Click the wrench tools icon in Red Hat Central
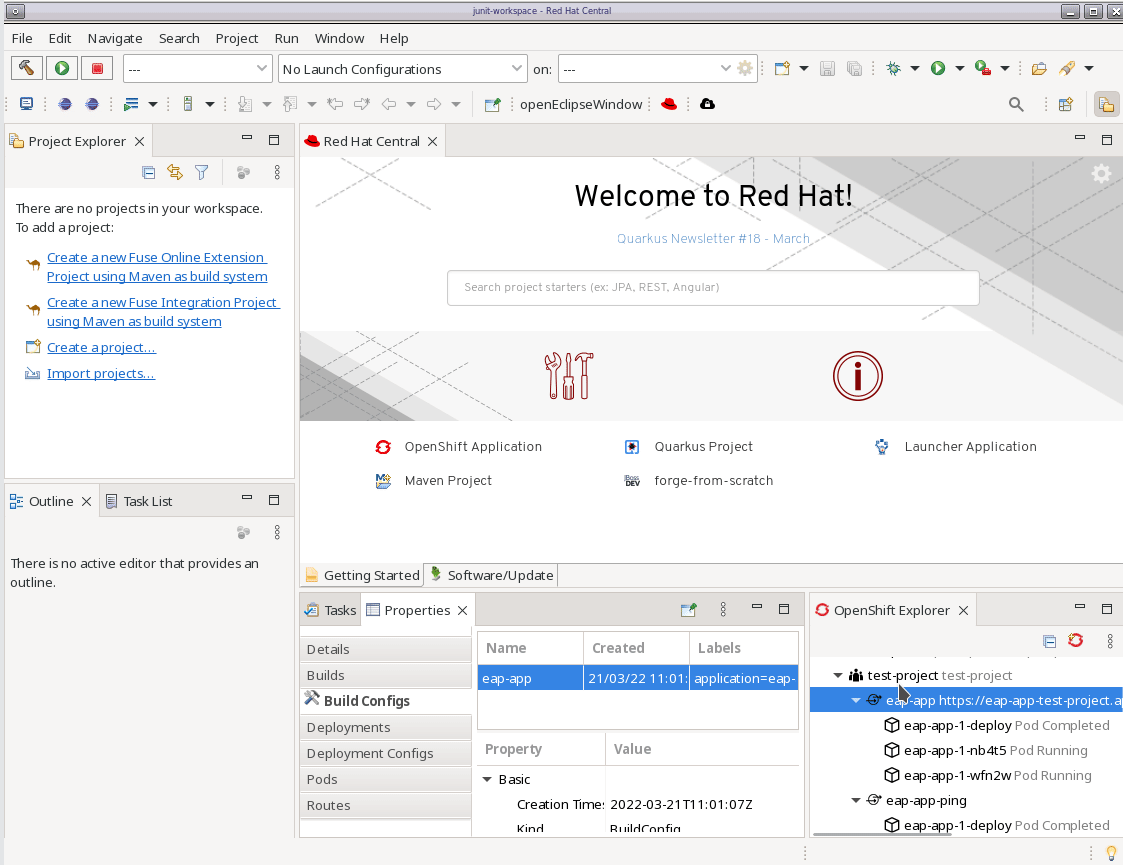 click(569, 376)
